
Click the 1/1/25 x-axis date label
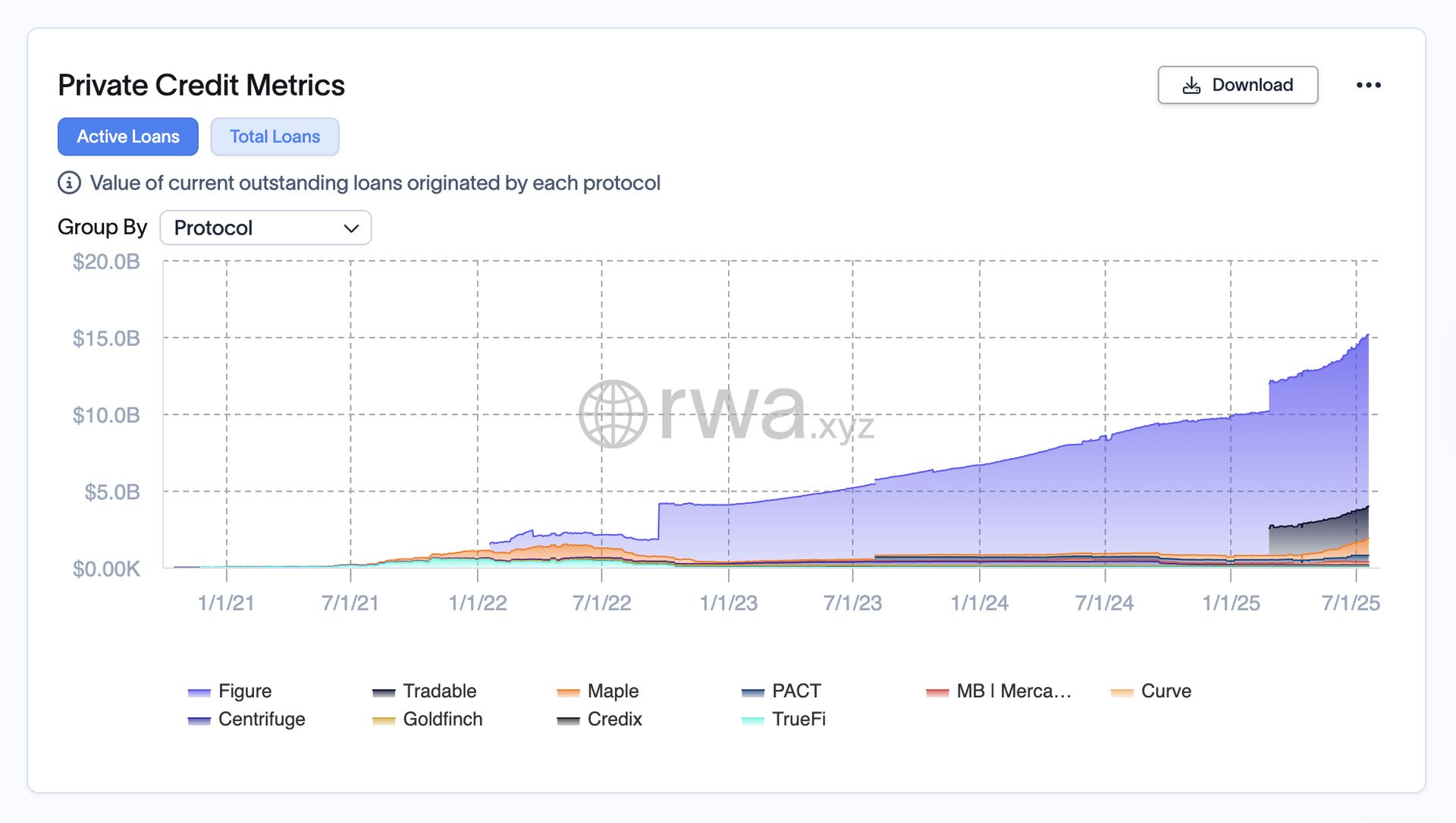click(1230, 603)
